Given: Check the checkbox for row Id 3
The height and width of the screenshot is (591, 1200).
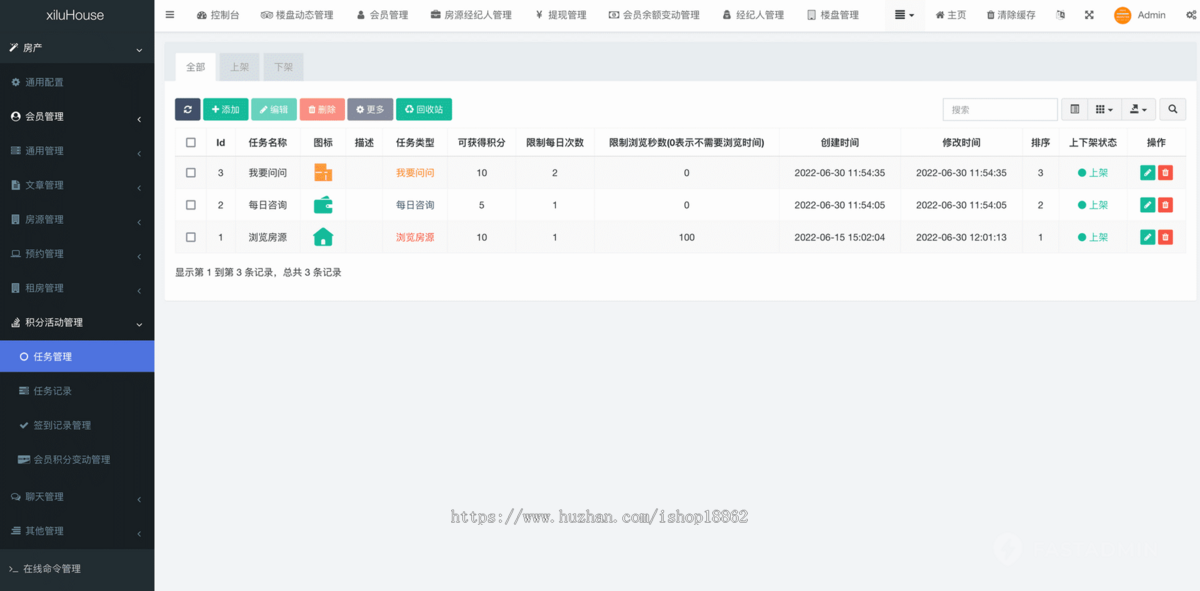Looking at the screenshot, I should (x=189, y=172).
